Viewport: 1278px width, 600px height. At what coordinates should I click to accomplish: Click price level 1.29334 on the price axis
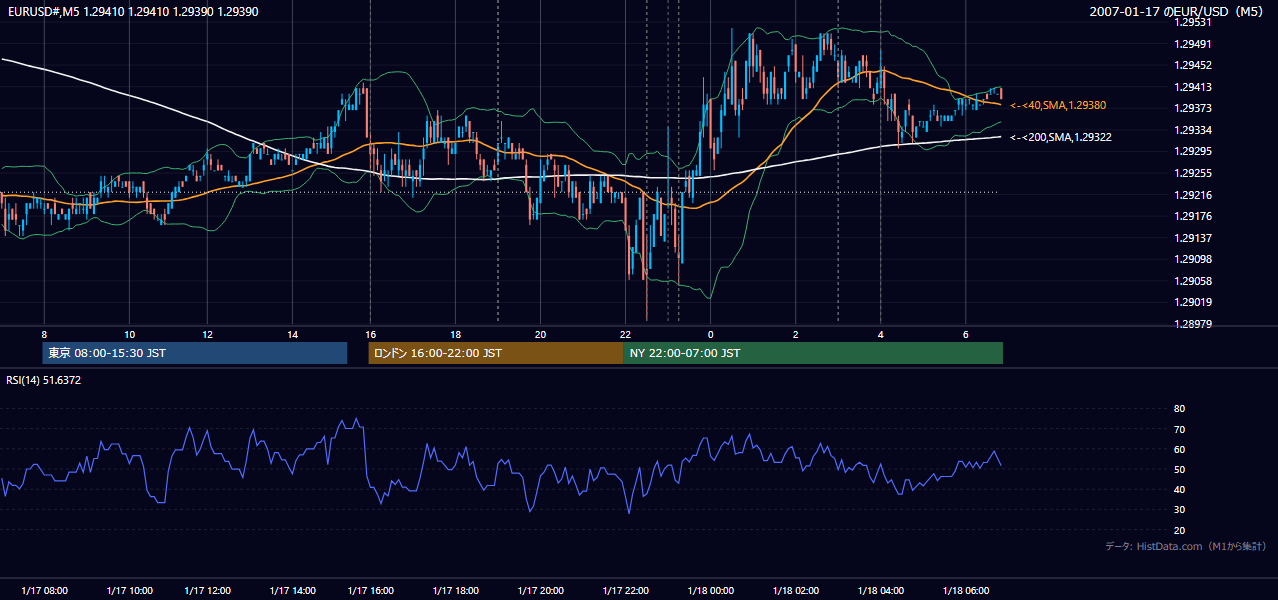1193,130
